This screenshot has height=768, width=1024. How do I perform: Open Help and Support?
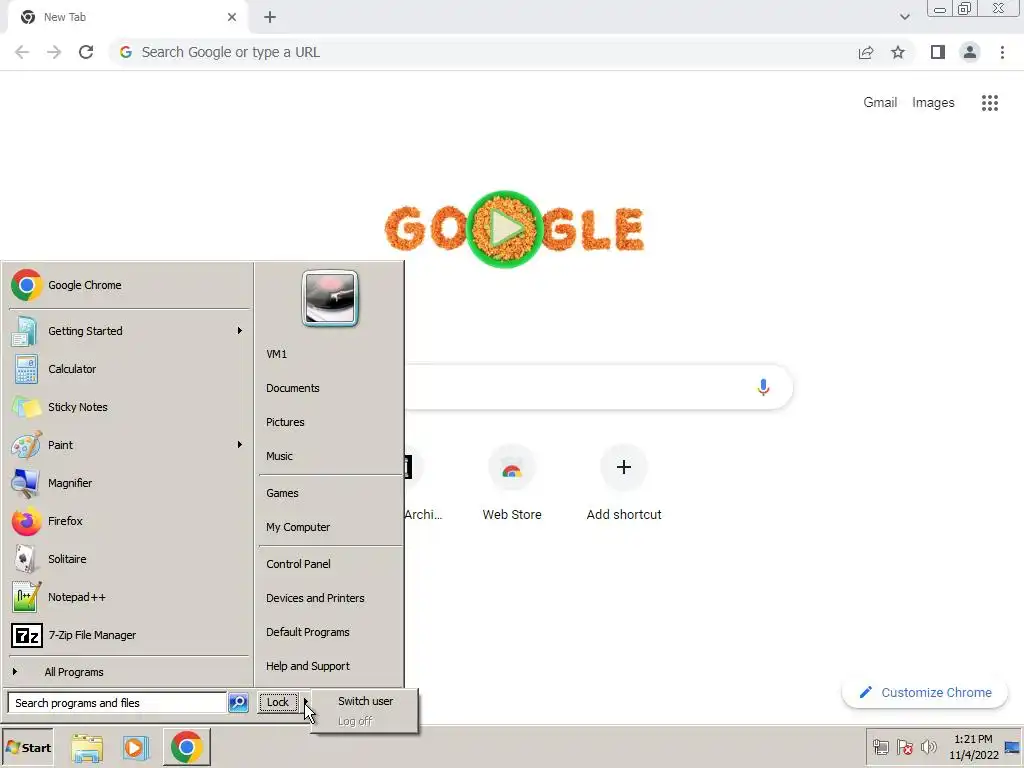click(330, 666)
